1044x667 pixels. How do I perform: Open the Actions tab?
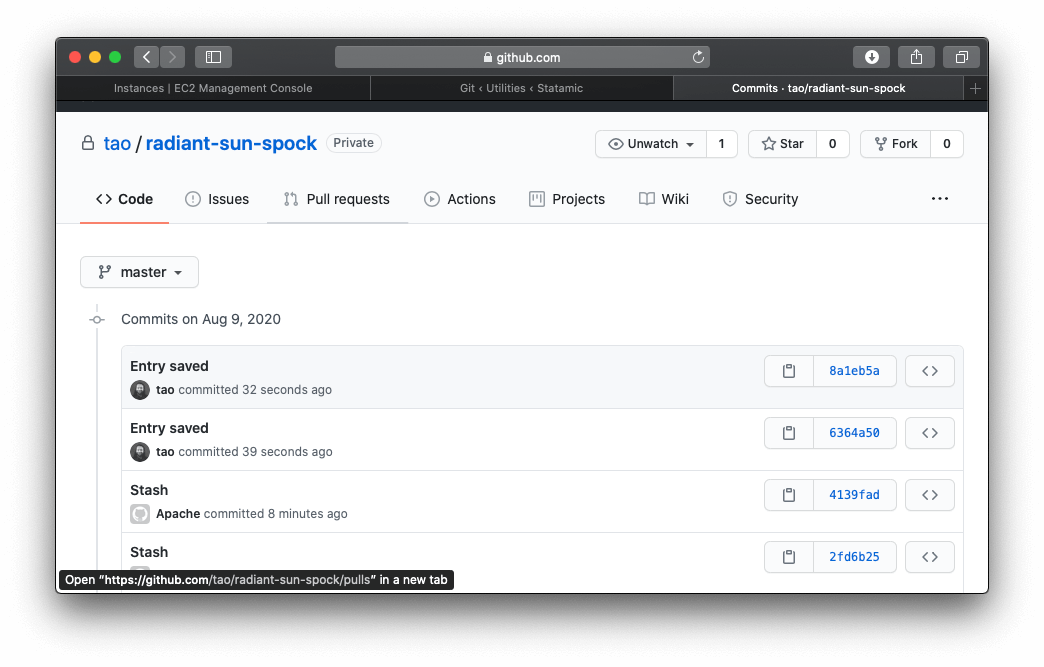pos(460,199)
